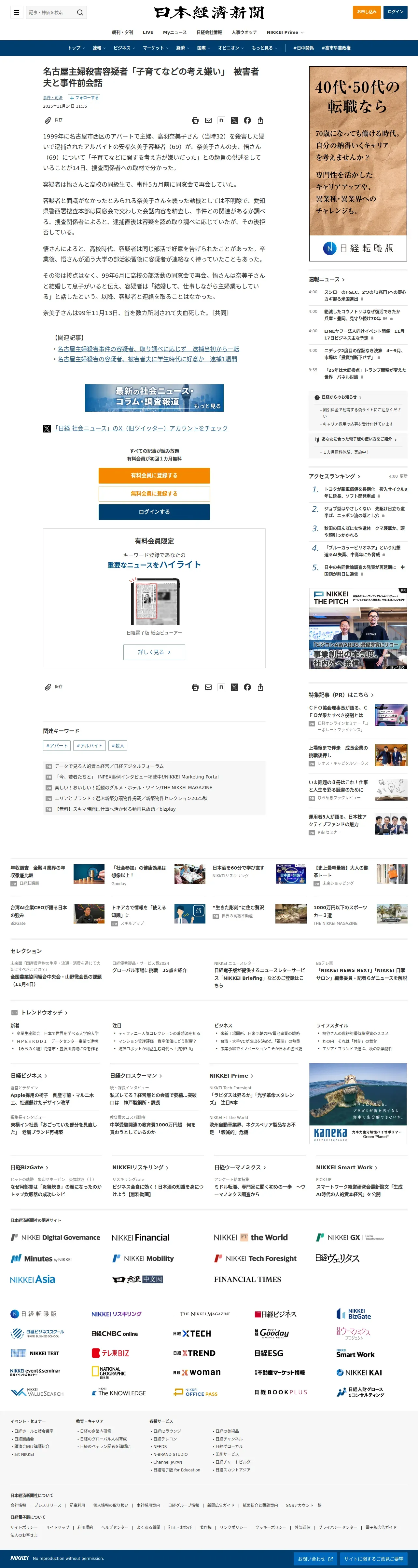Open the LIVE menu item

[x=148, y=32]
